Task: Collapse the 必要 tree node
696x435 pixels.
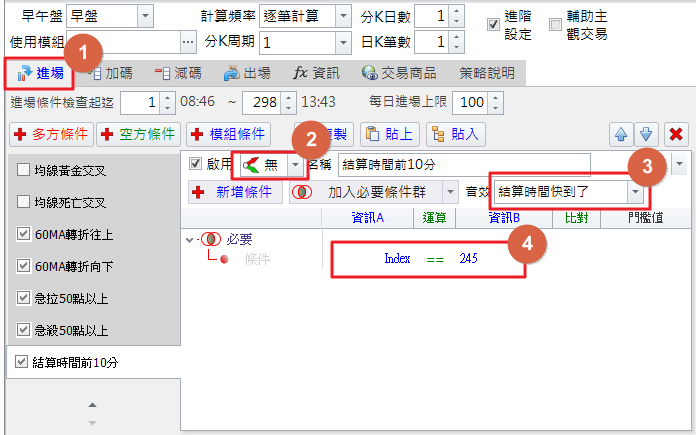Action: [190, 240]
